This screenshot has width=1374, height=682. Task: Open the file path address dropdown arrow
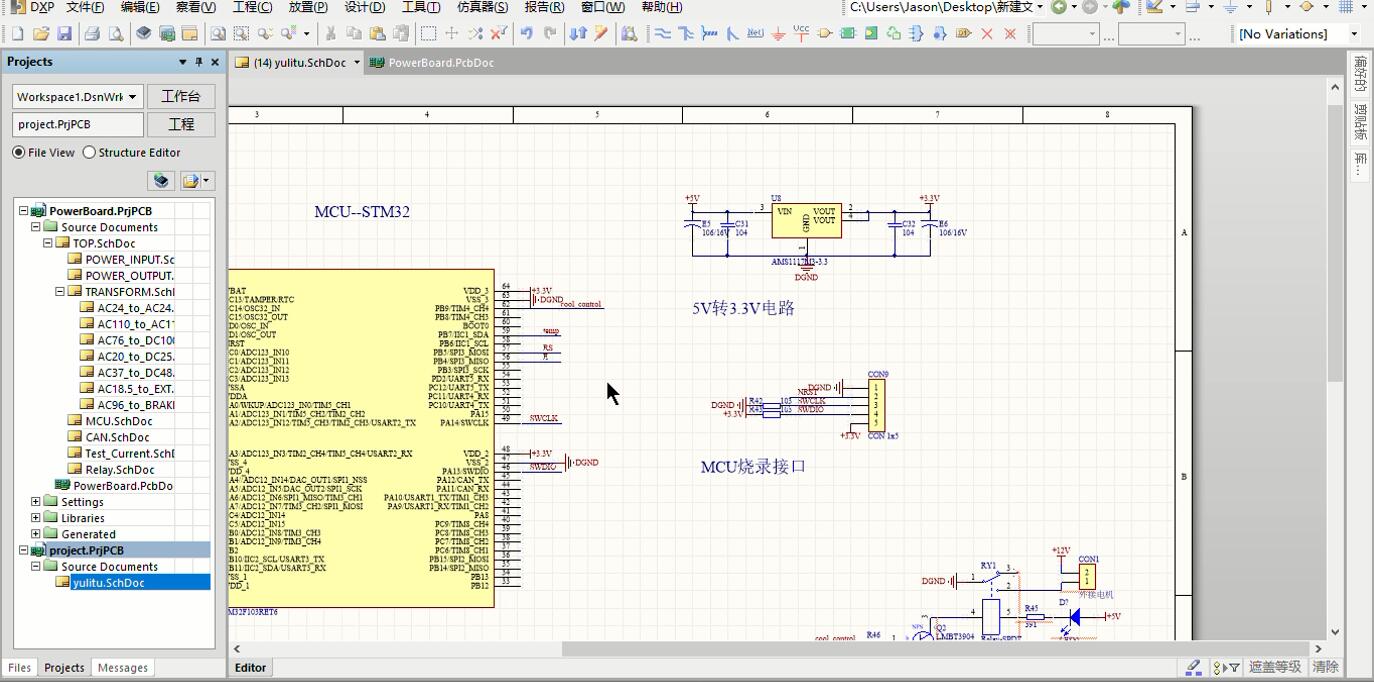[x=1040, y=7]
